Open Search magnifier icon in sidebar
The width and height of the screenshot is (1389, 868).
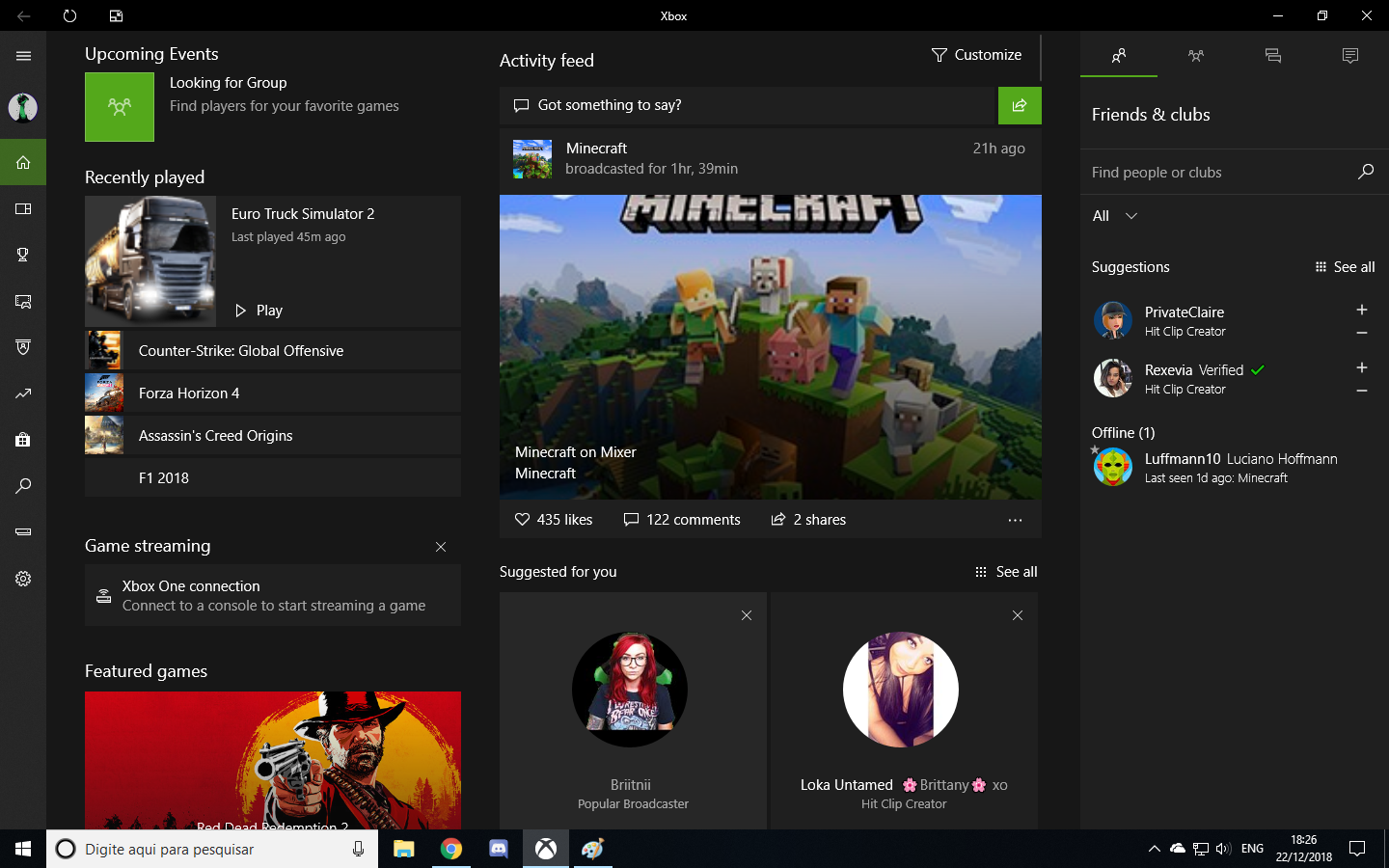23,486
